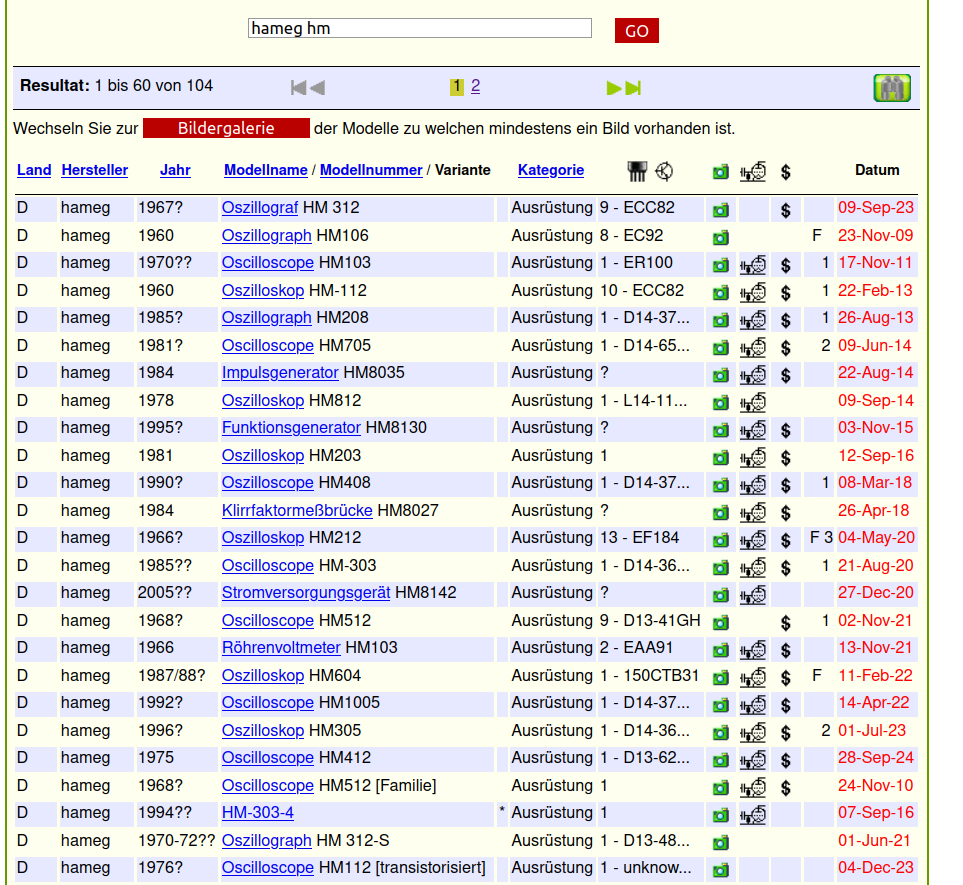
Task: Click the tube column header icon
Action: (x=637, y=171)
